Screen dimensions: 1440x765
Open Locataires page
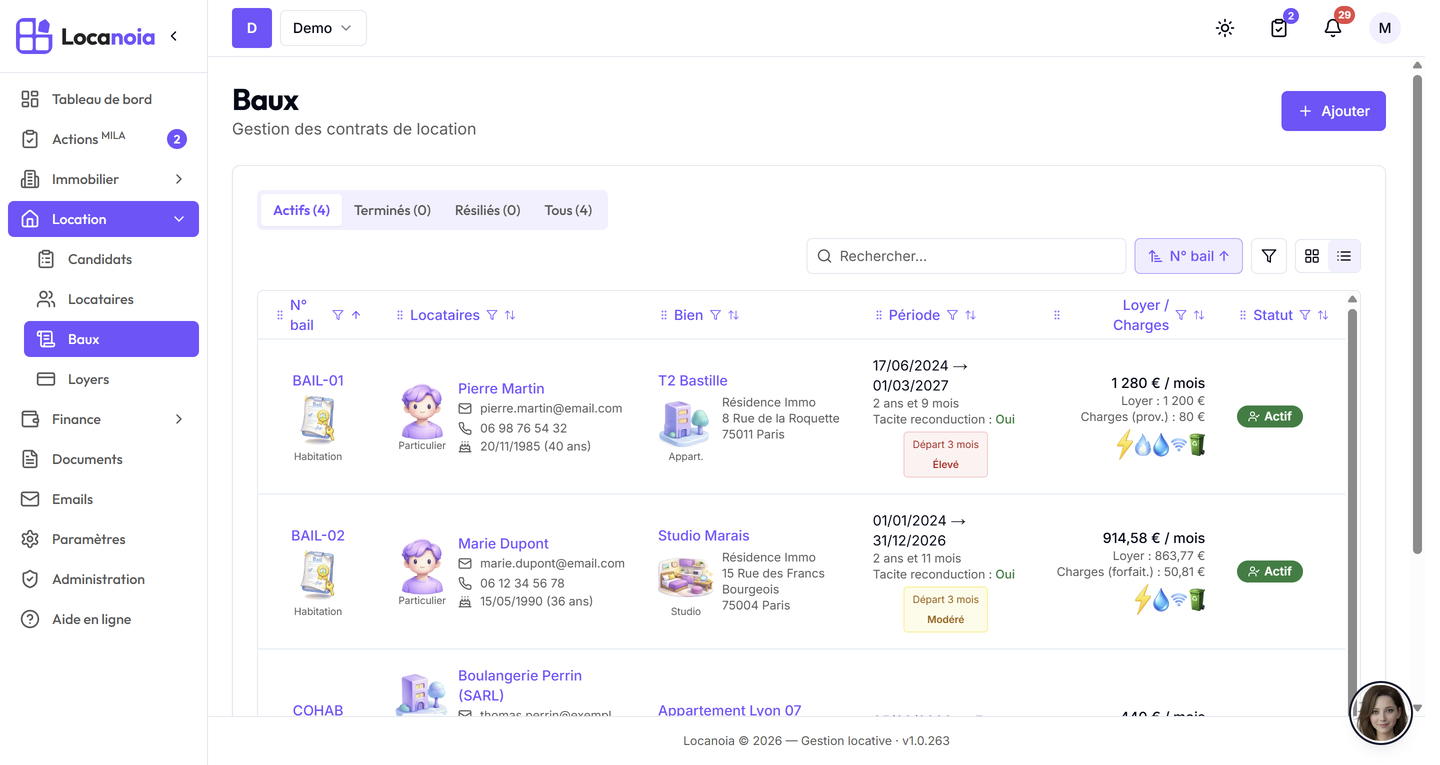tap(111, 299)
